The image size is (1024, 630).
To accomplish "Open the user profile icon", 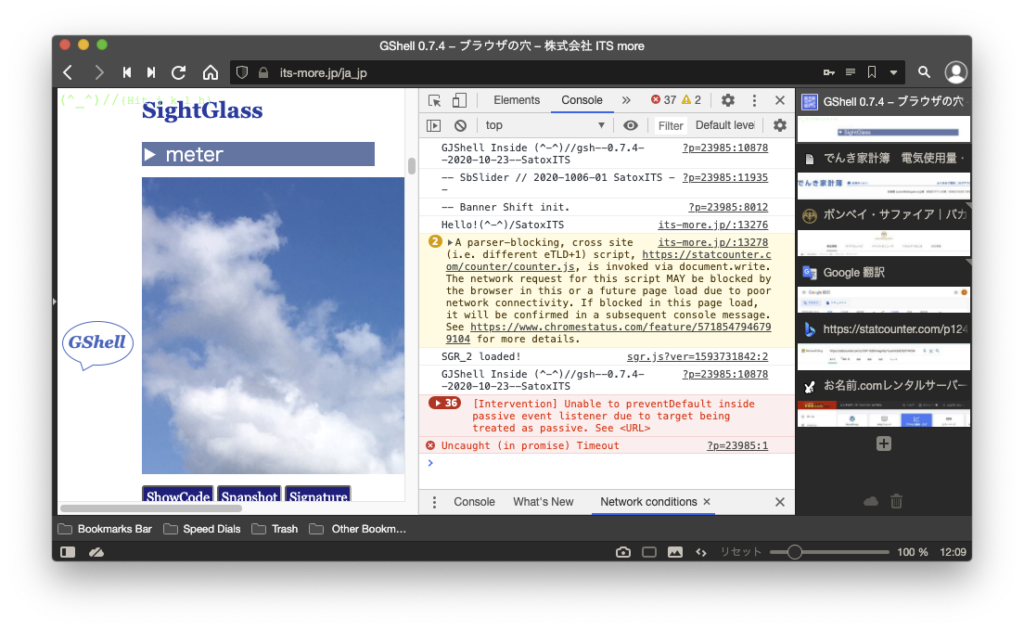I will click(956, 72).
